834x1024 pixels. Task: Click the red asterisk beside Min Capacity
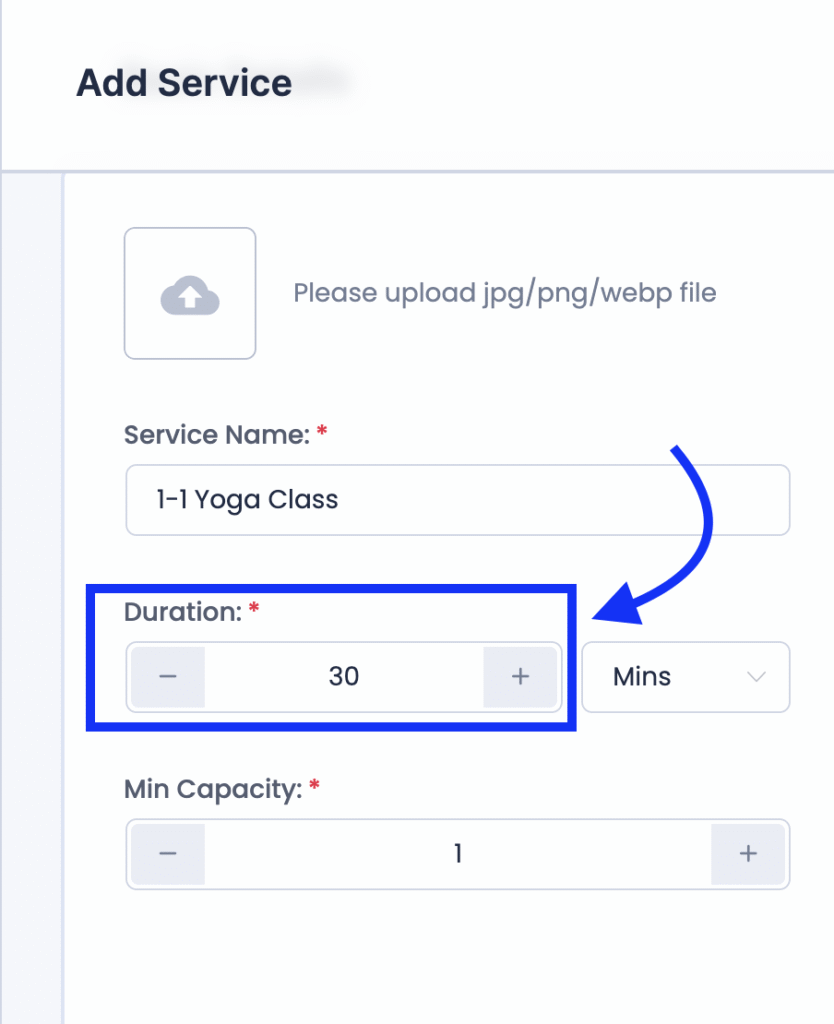314,787
